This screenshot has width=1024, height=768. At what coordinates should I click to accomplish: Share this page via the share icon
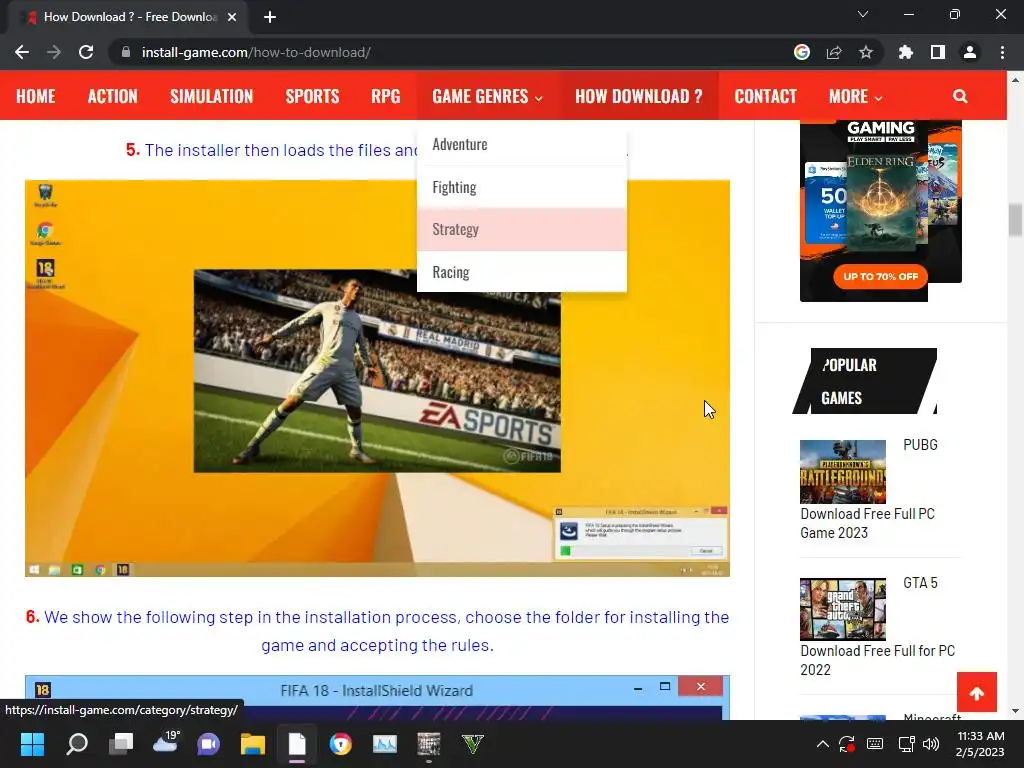(834, 52)
